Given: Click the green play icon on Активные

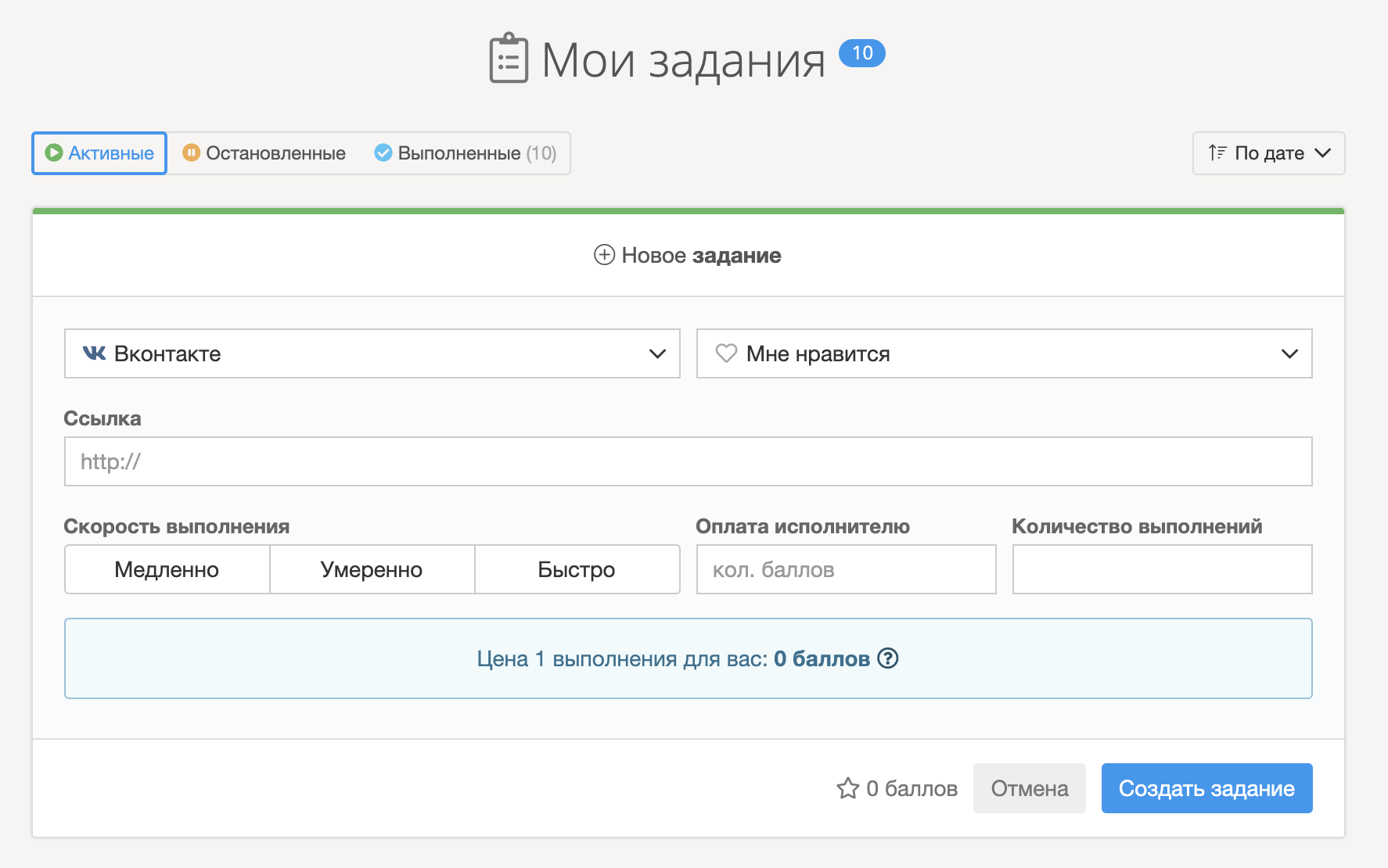Looking at the screenshot, I should [54, 152].
